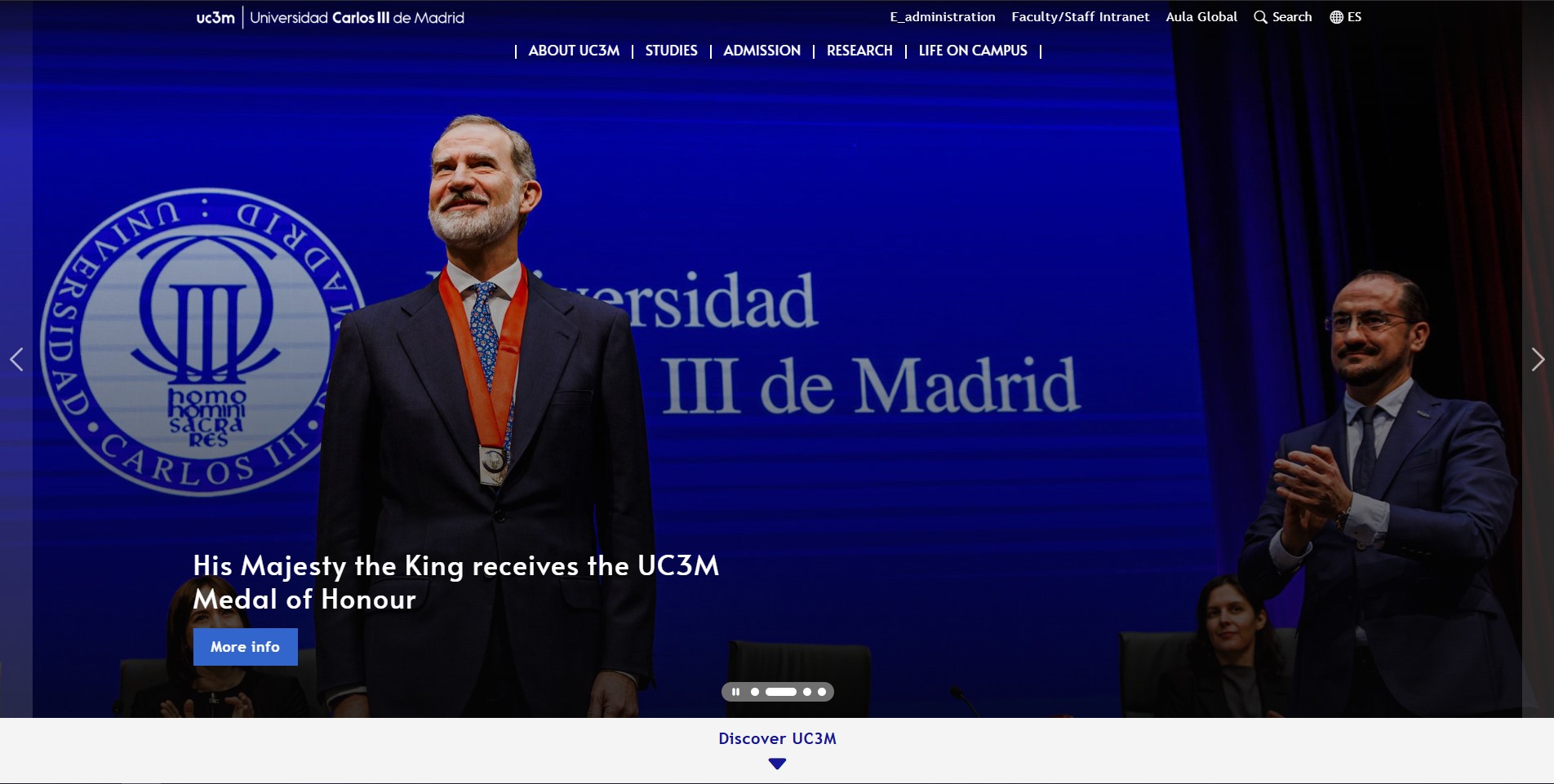Screen dimensions: 1554x784
Task: Click the More info button
Action: pos(246,647)
